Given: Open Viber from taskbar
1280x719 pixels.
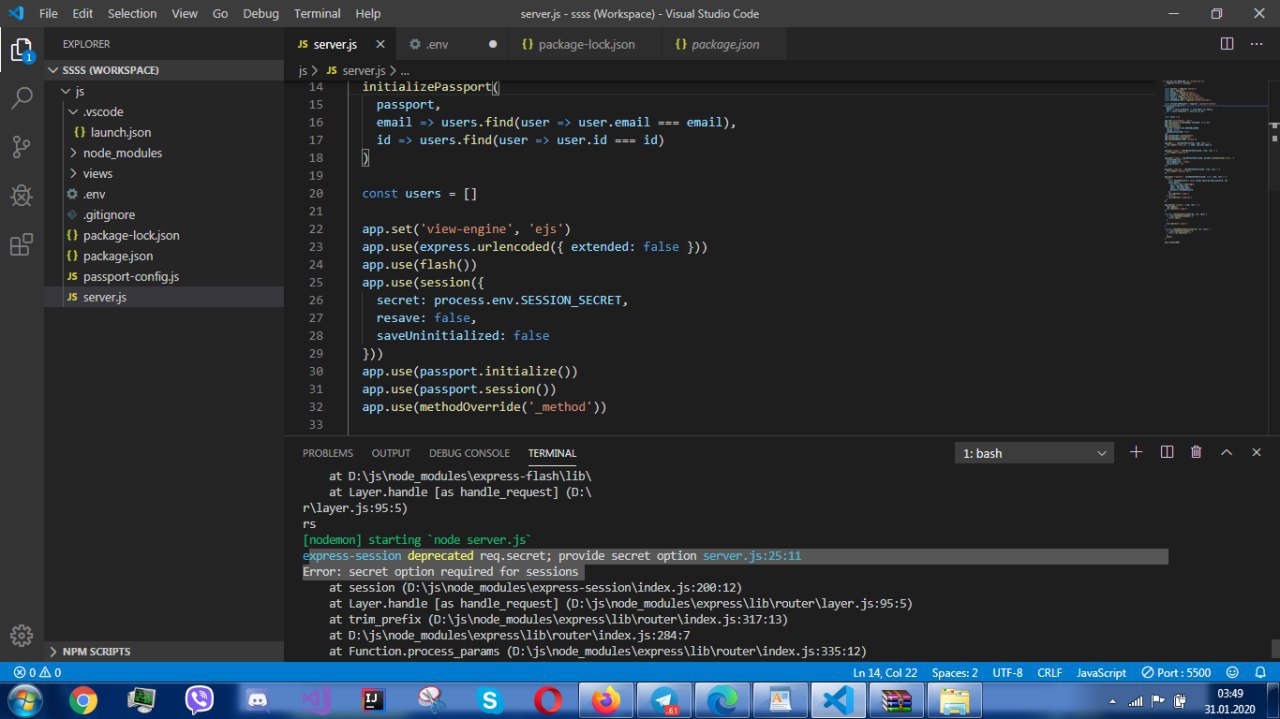Looking at the screenshot, I should (200, 700).
